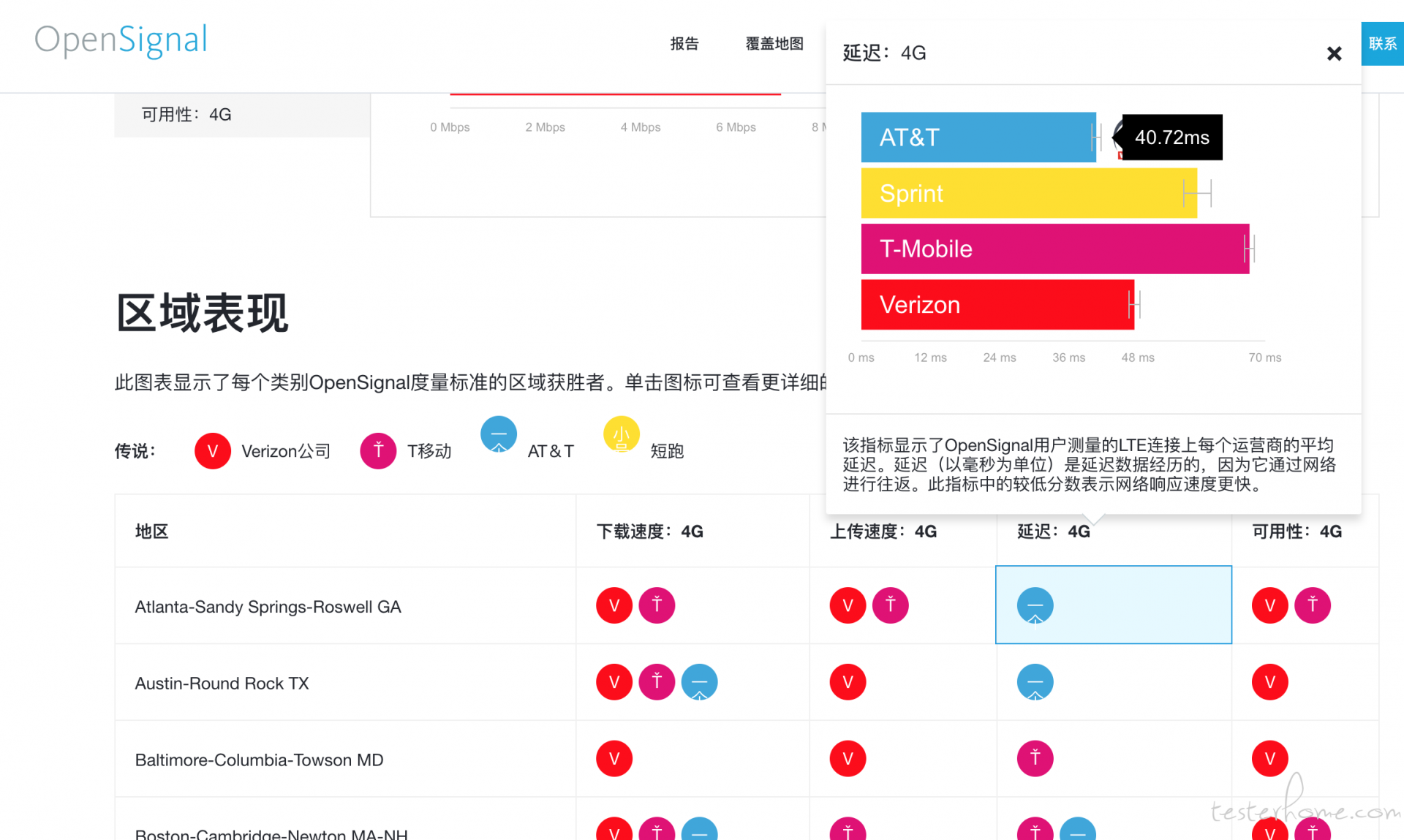Click the Austin-Round Rock TX row label
Viewport: 1404px width, 840px height.
coord(222,684)
